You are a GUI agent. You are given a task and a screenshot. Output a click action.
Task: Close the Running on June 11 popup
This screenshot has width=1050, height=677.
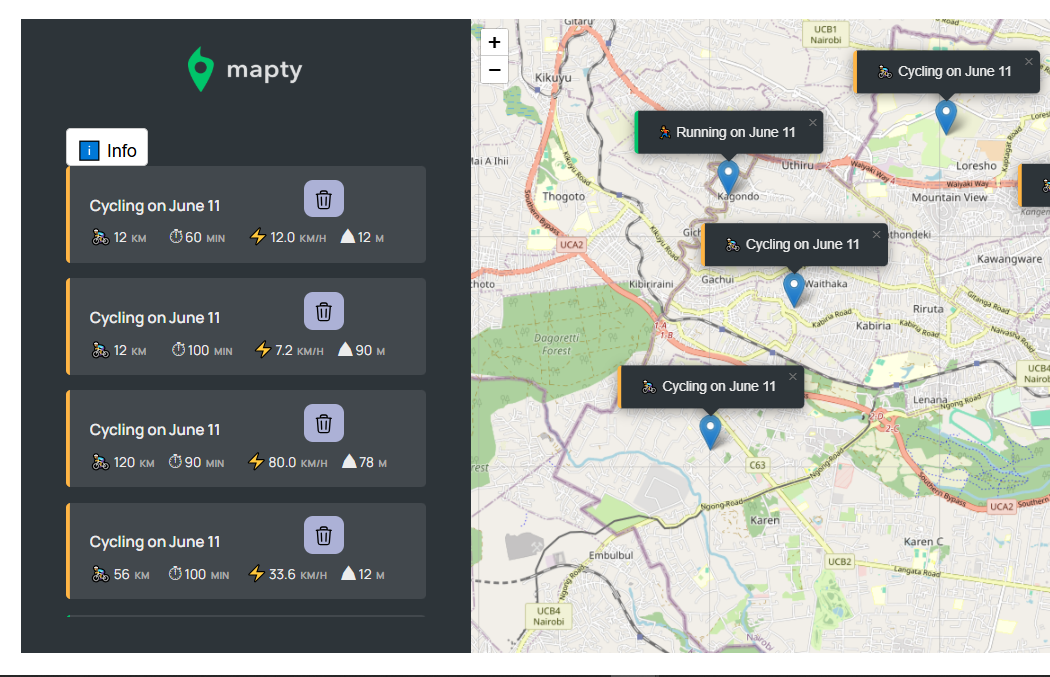point(813,123)
